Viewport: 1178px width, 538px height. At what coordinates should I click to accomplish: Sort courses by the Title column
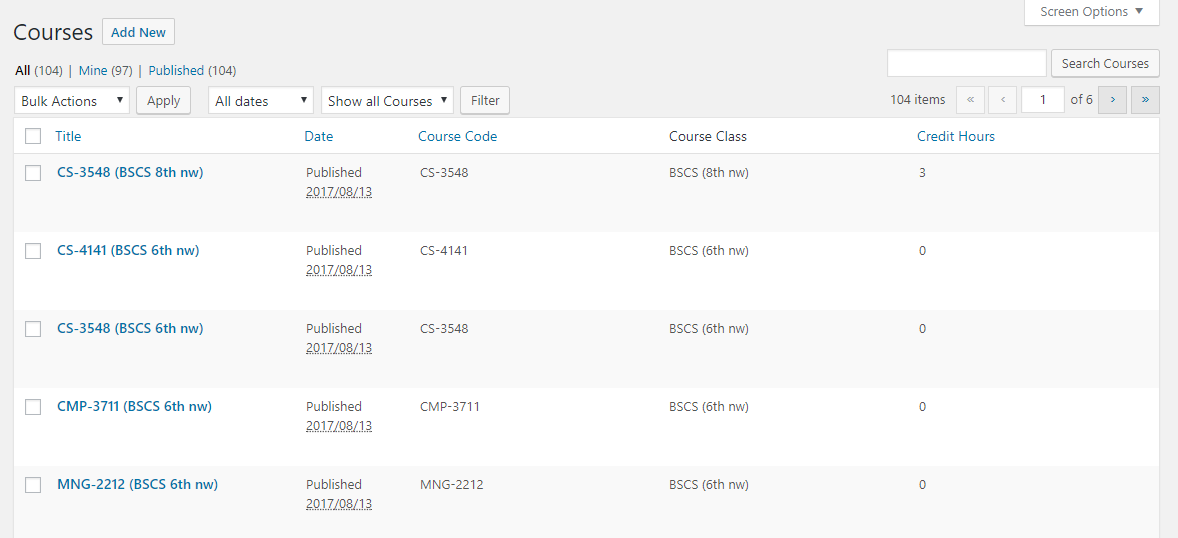coord(68,136)
